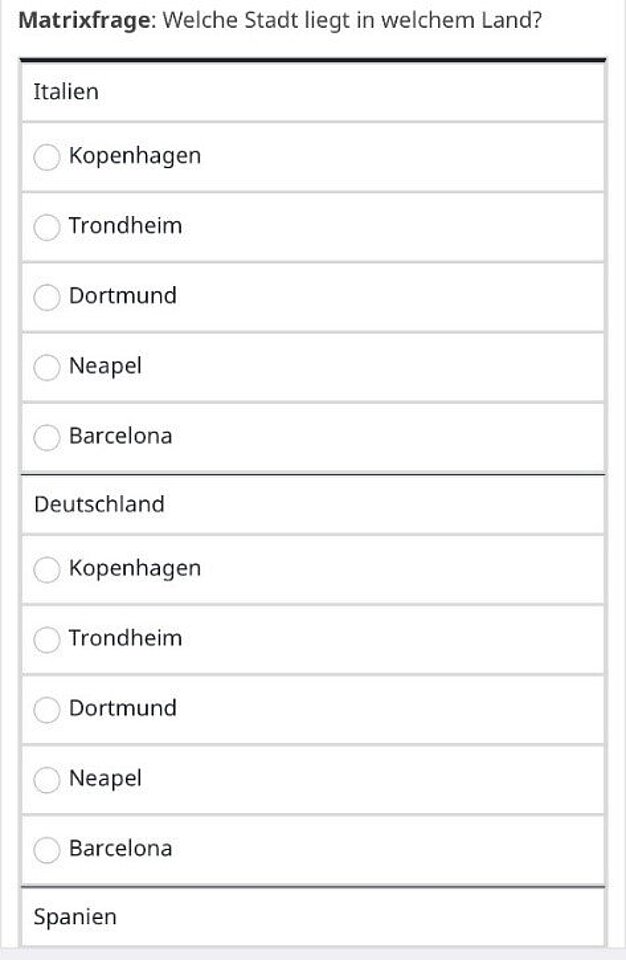This screenshot has height=960, width=626.
Task: Select Kopenhagen radio under Italien
Action: (47, 157)
